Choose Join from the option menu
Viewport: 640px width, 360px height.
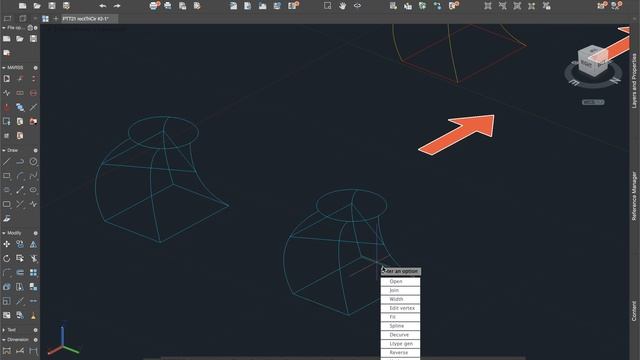tap(400, 290)
